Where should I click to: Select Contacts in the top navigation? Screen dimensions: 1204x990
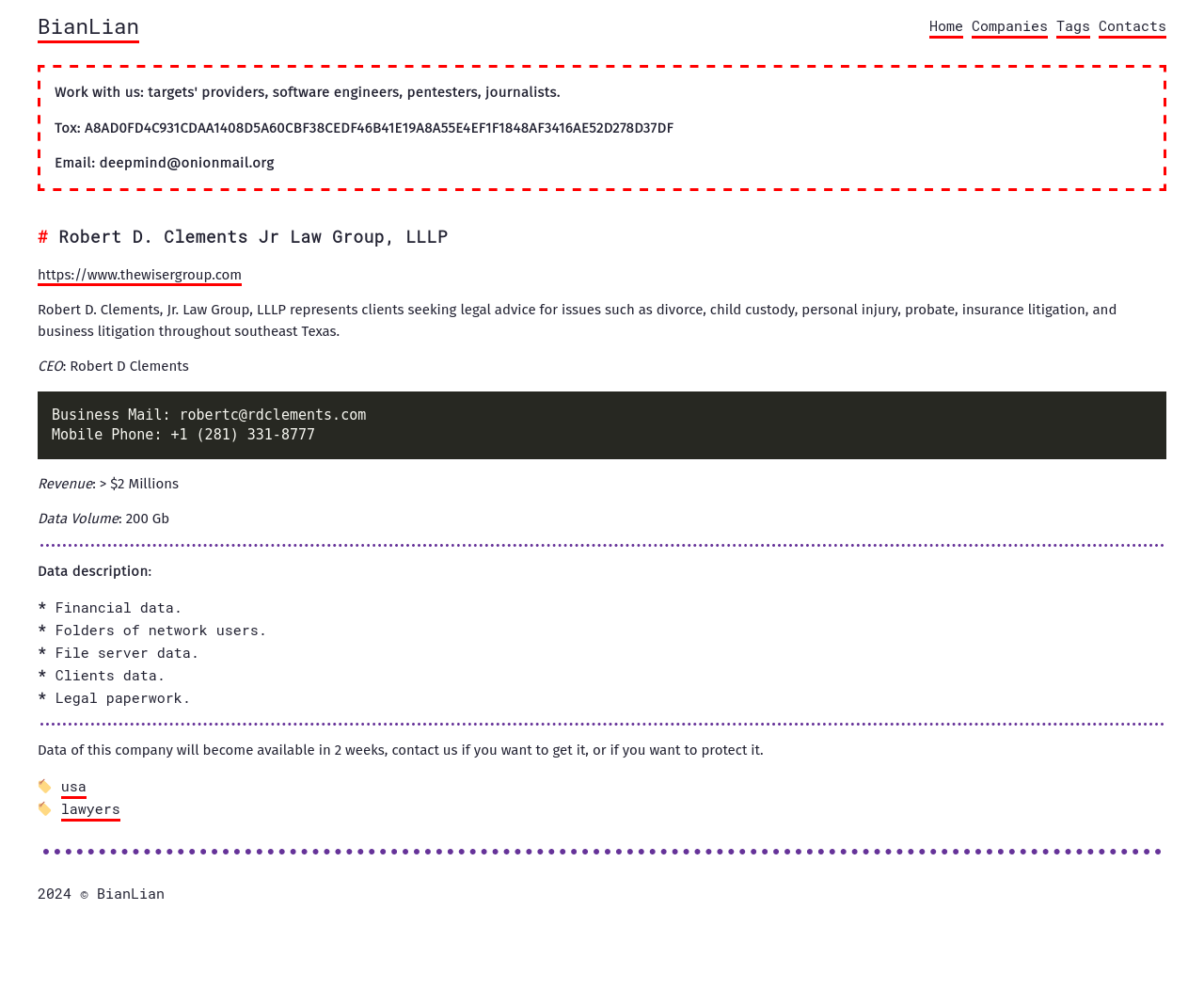pos(1132,26)
